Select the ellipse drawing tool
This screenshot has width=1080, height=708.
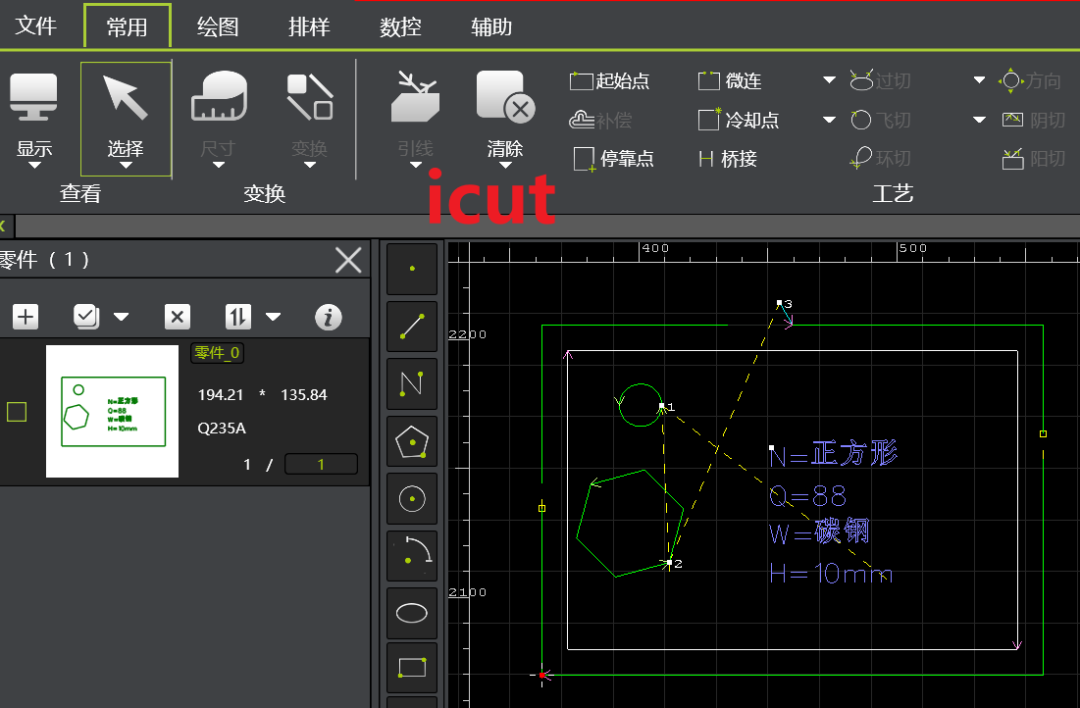tap(412, 613)
